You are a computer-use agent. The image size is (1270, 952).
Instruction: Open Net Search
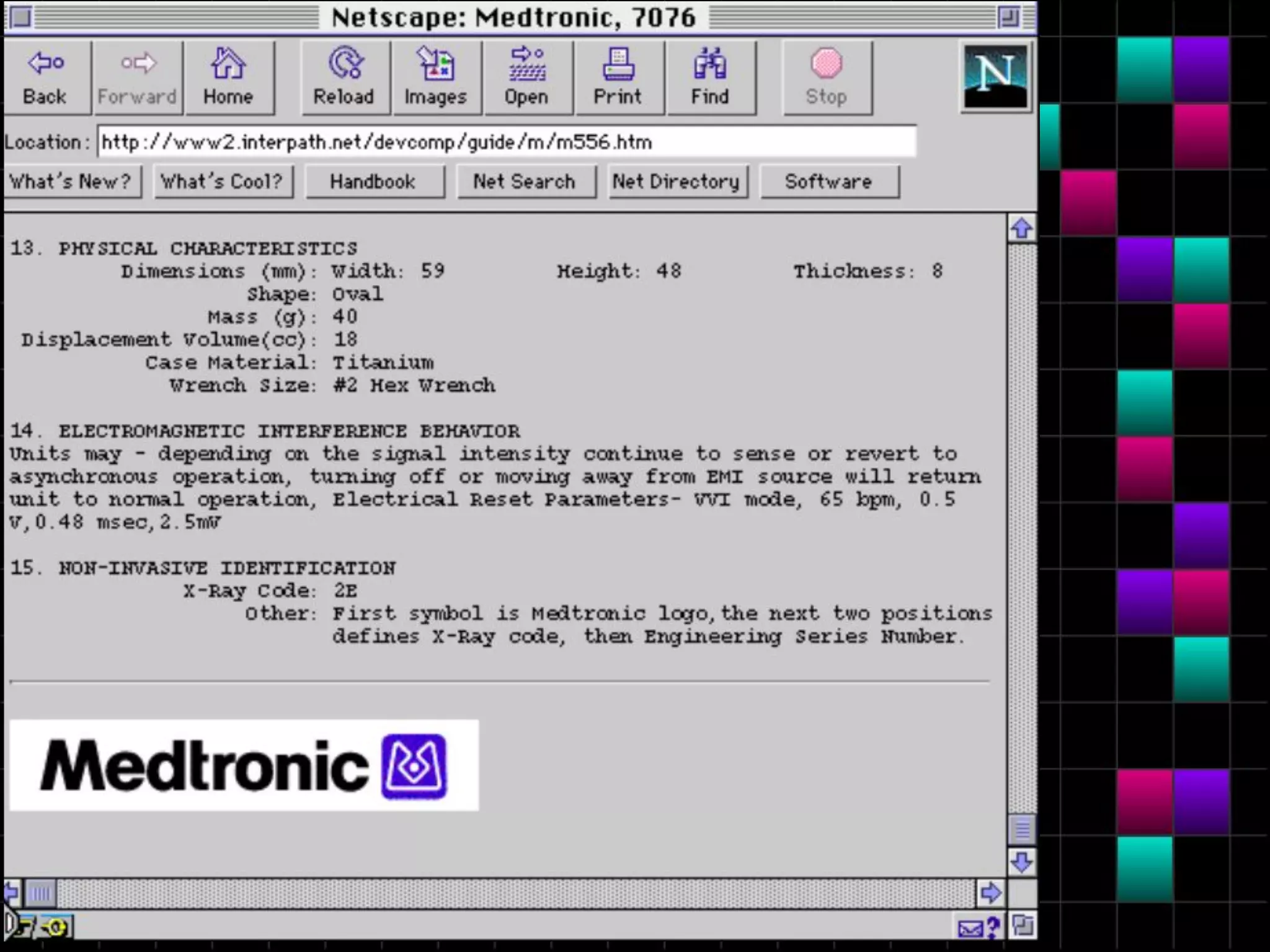coord(525,182)
